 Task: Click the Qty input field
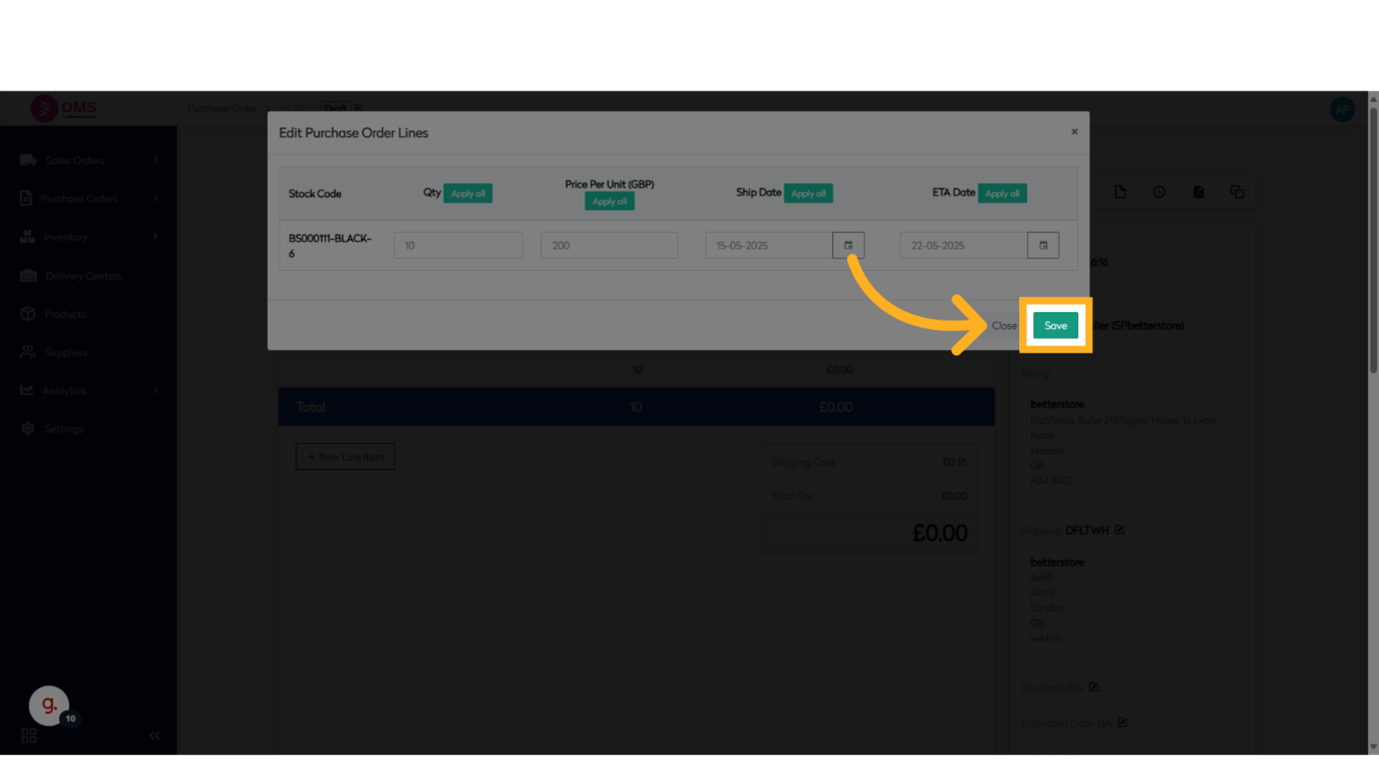point(458,245)
